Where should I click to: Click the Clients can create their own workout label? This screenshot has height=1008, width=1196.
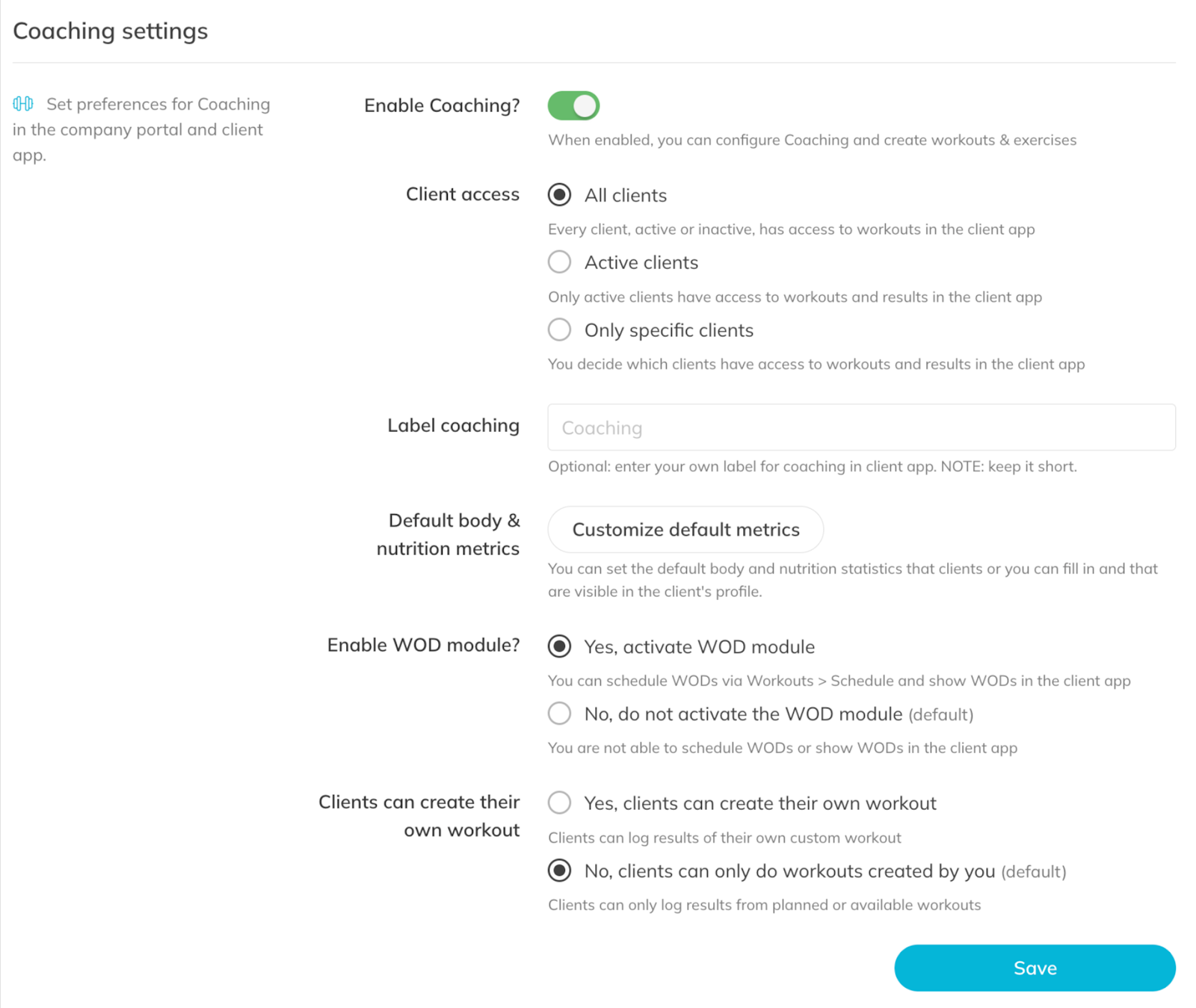[x=419, y=816]
